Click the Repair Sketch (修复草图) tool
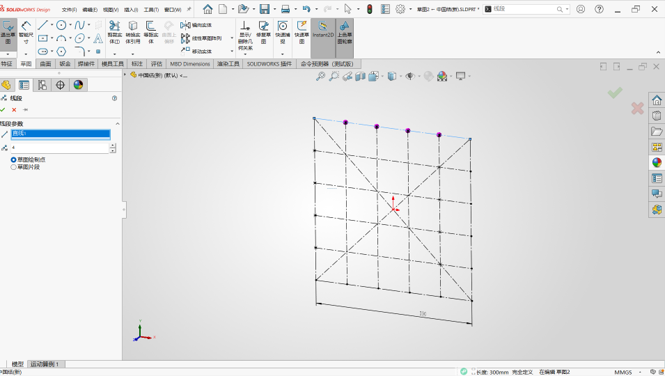Image resolution: width=665 pixels, height=376 pixels. (263, 32)
